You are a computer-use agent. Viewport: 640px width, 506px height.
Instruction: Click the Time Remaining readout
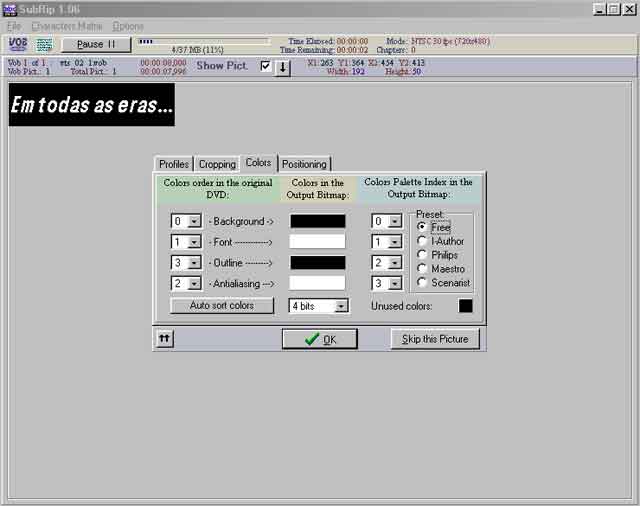[324, 50]
